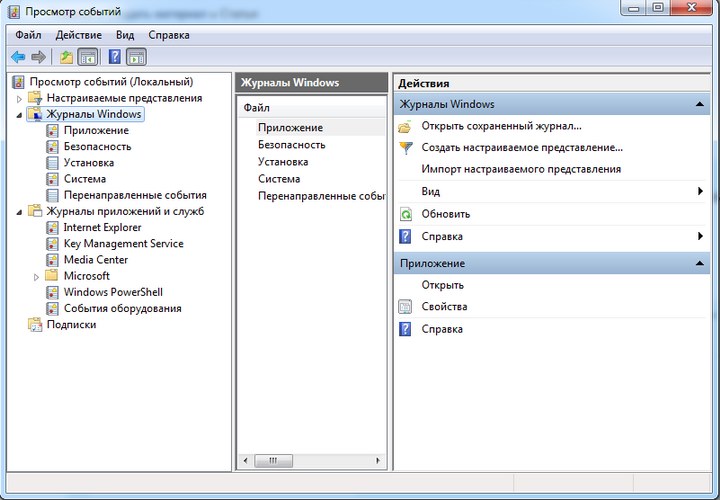This screenshot has height=500, width=720.
Task: Click the Event Viewer app icon in title bar
Action: click(14, 11)
